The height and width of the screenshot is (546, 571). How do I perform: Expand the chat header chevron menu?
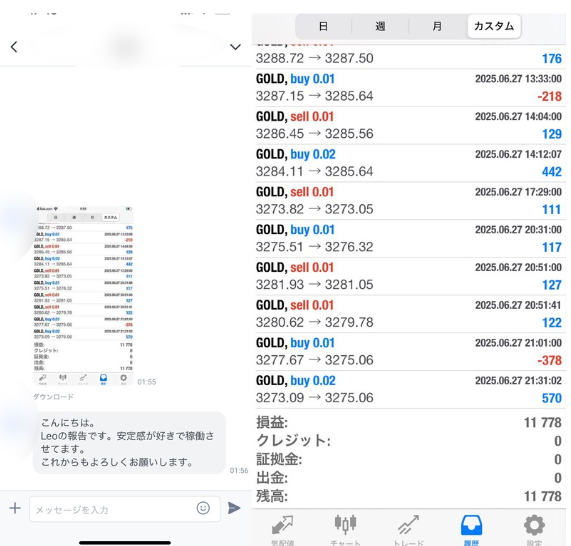(235, 47)
